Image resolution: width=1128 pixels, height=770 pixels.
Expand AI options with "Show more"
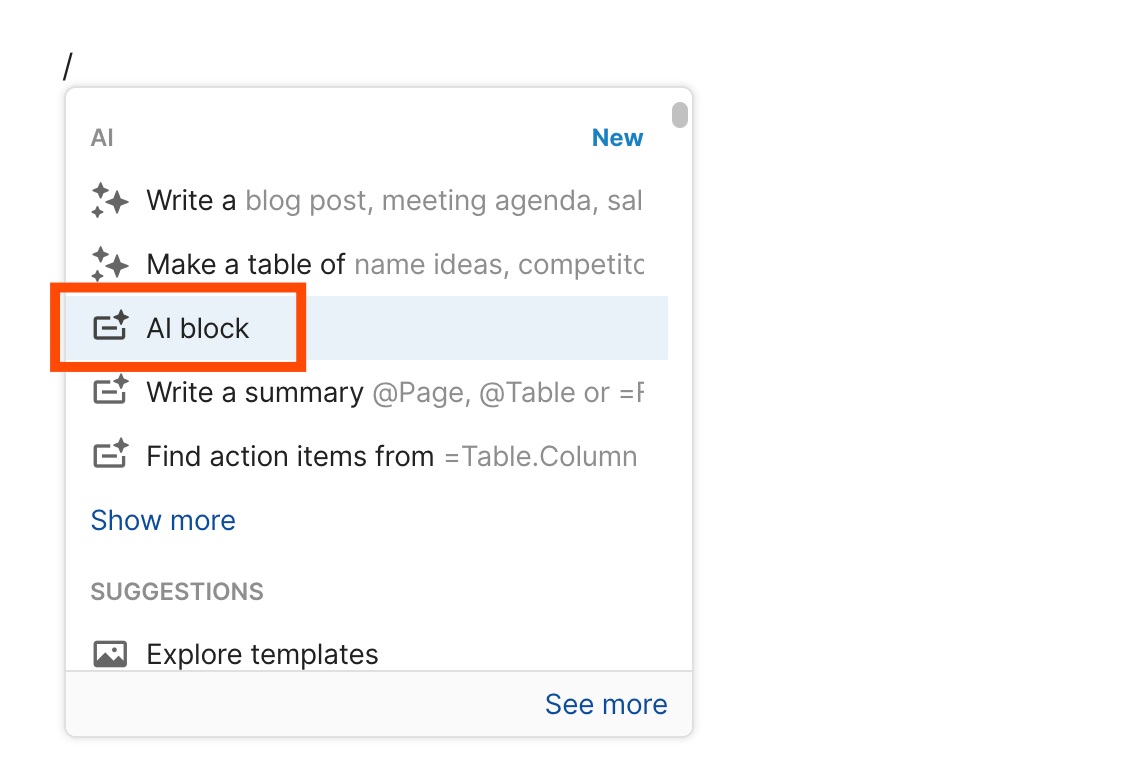(x=163, y=520)
